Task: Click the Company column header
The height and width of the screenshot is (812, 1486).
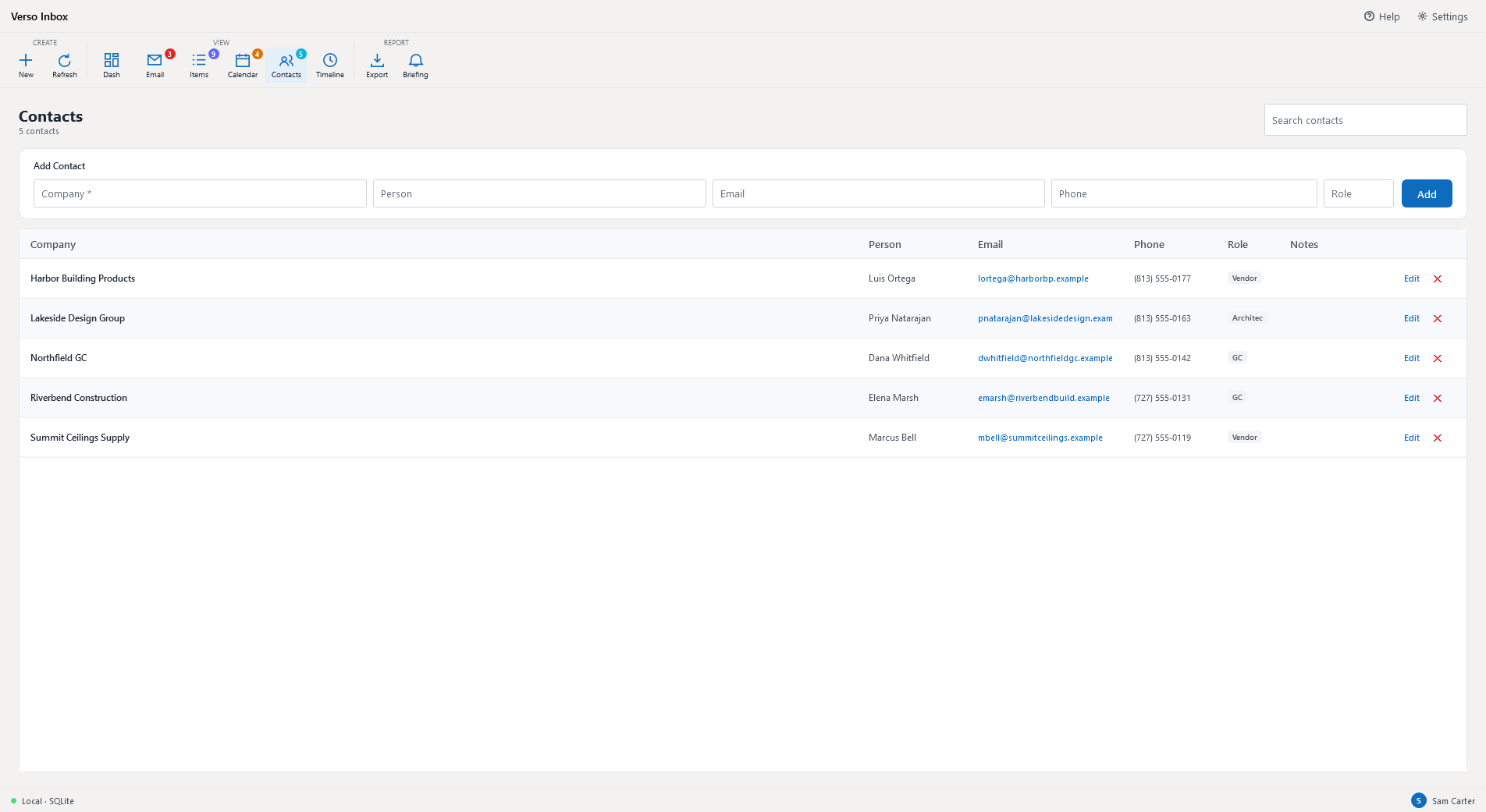Action: click(53, 244)
